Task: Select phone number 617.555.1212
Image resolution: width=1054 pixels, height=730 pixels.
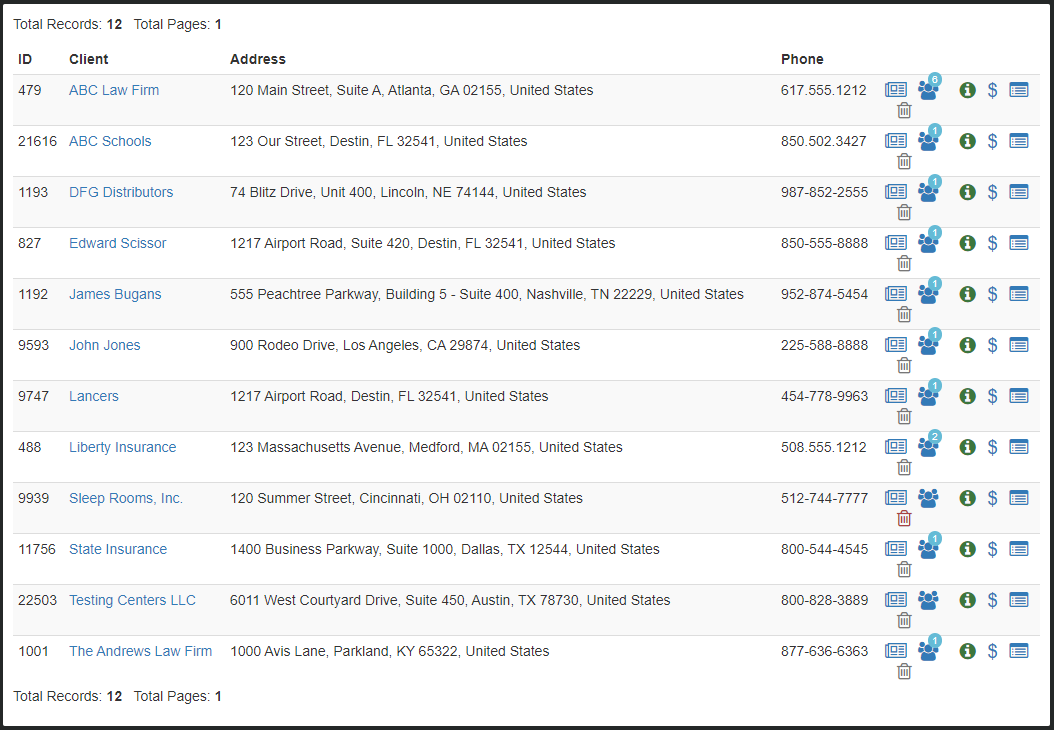Action: [x=823, y=90]
